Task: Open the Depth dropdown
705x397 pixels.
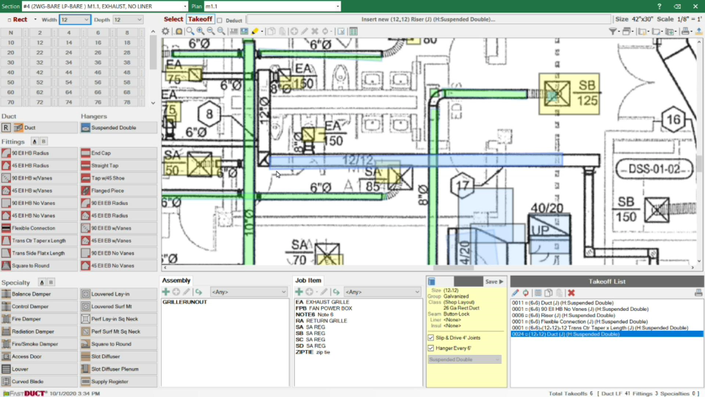Action: coord(139,20)
